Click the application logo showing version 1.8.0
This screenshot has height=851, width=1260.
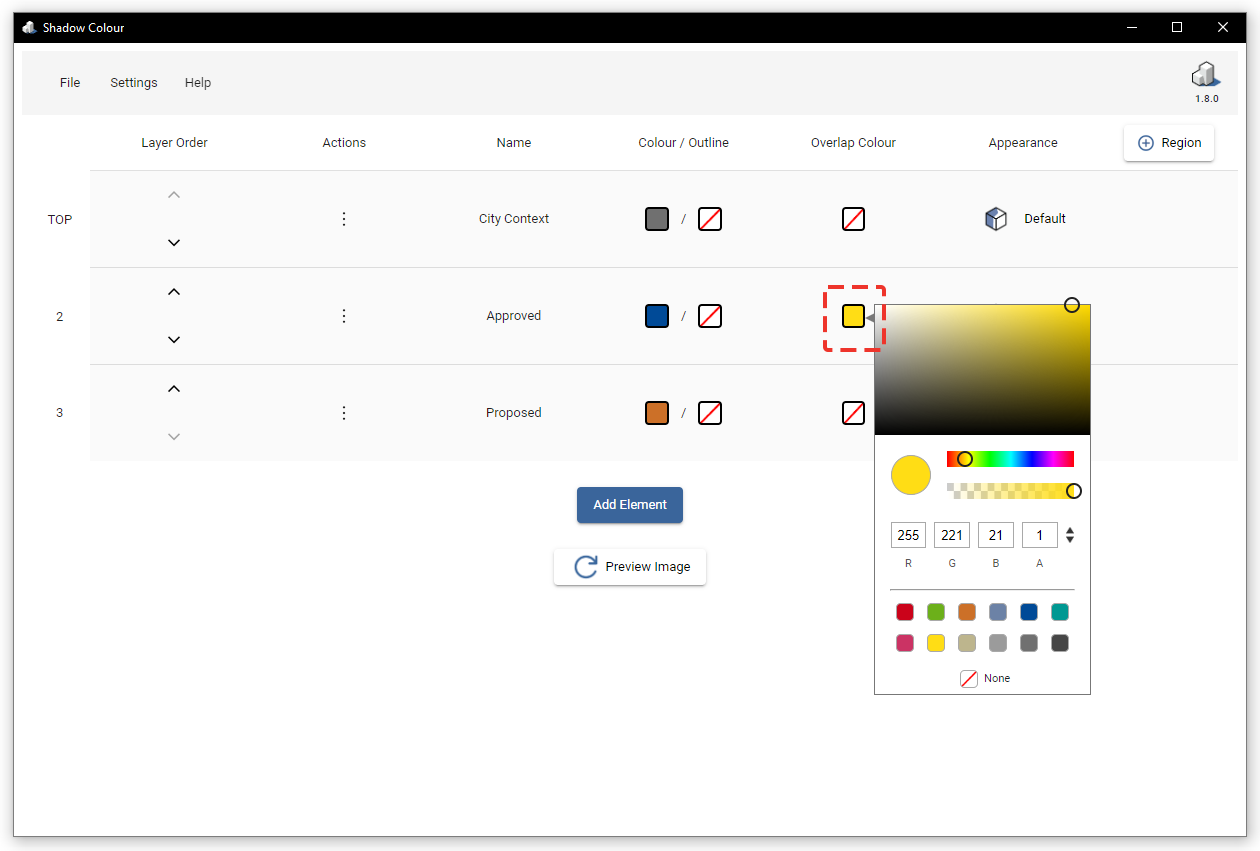coord(1205,74)
